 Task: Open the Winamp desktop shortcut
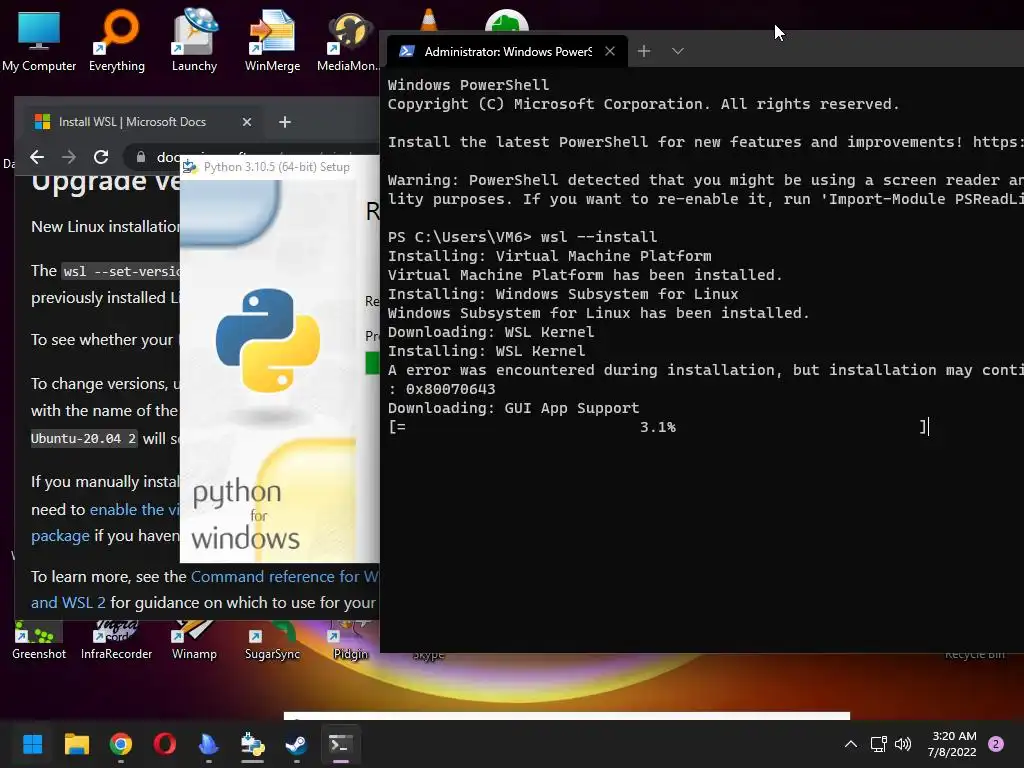(x=194, y=641)
